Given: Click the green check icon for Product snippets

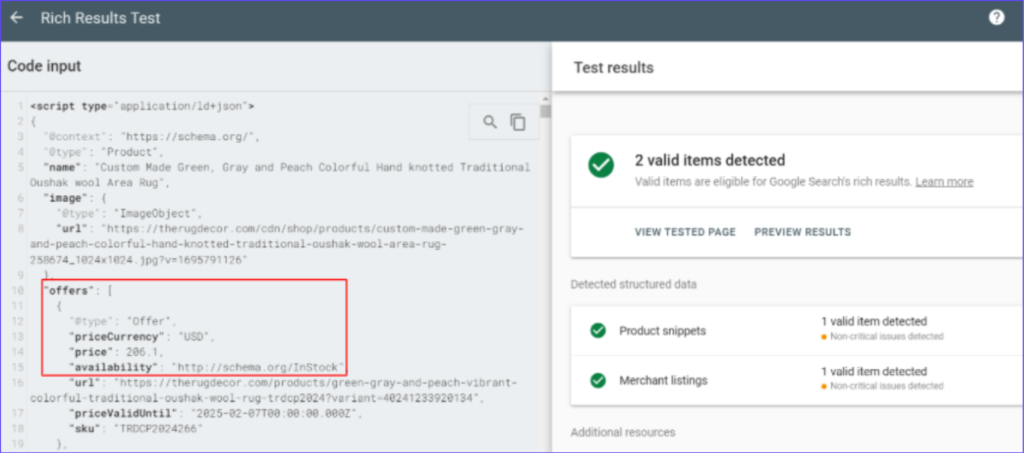Looking at the screenshot, I should [x=598, y=329].
